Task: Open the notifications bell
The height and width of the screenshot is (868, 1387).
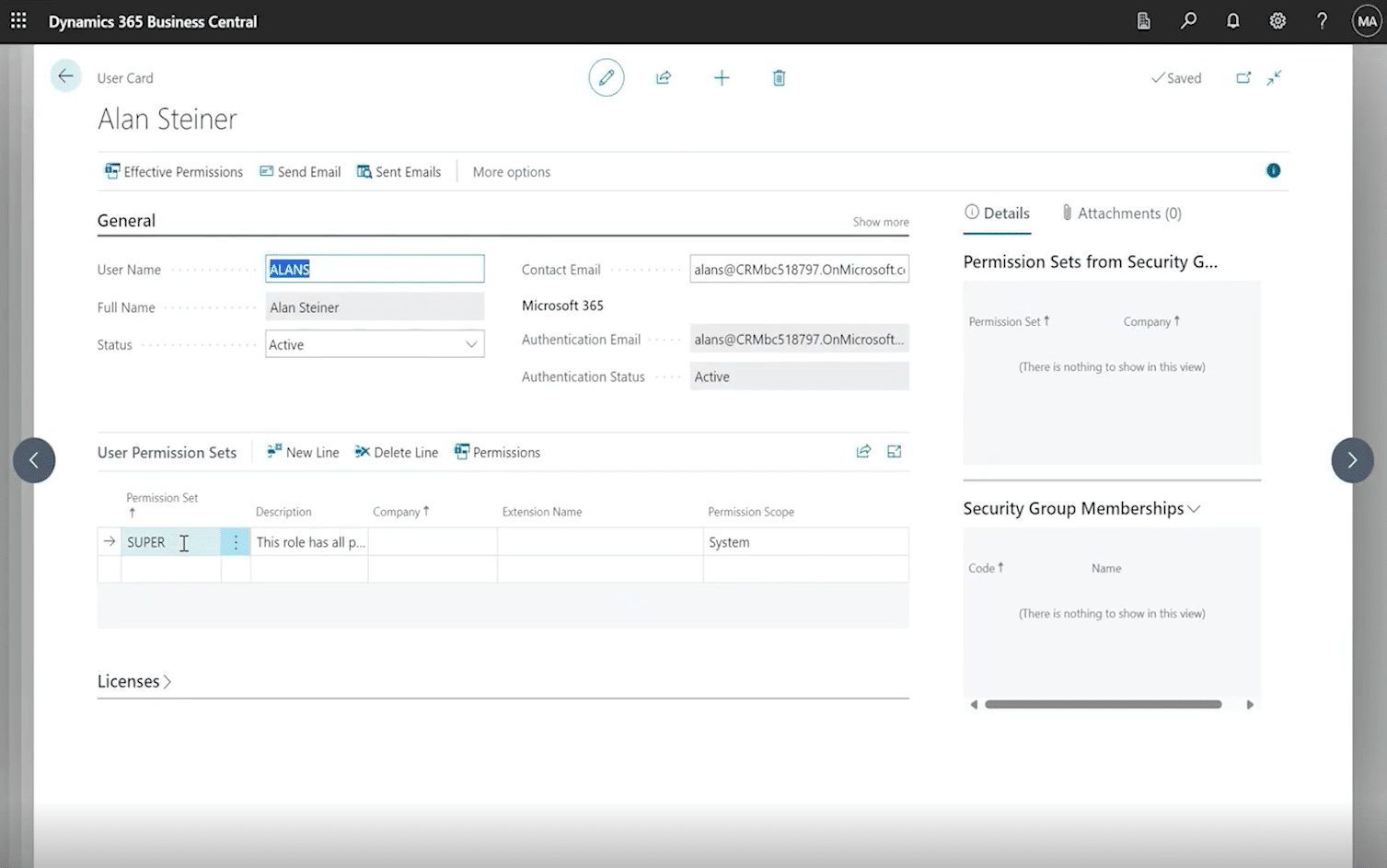Action: pos(1232,21)
